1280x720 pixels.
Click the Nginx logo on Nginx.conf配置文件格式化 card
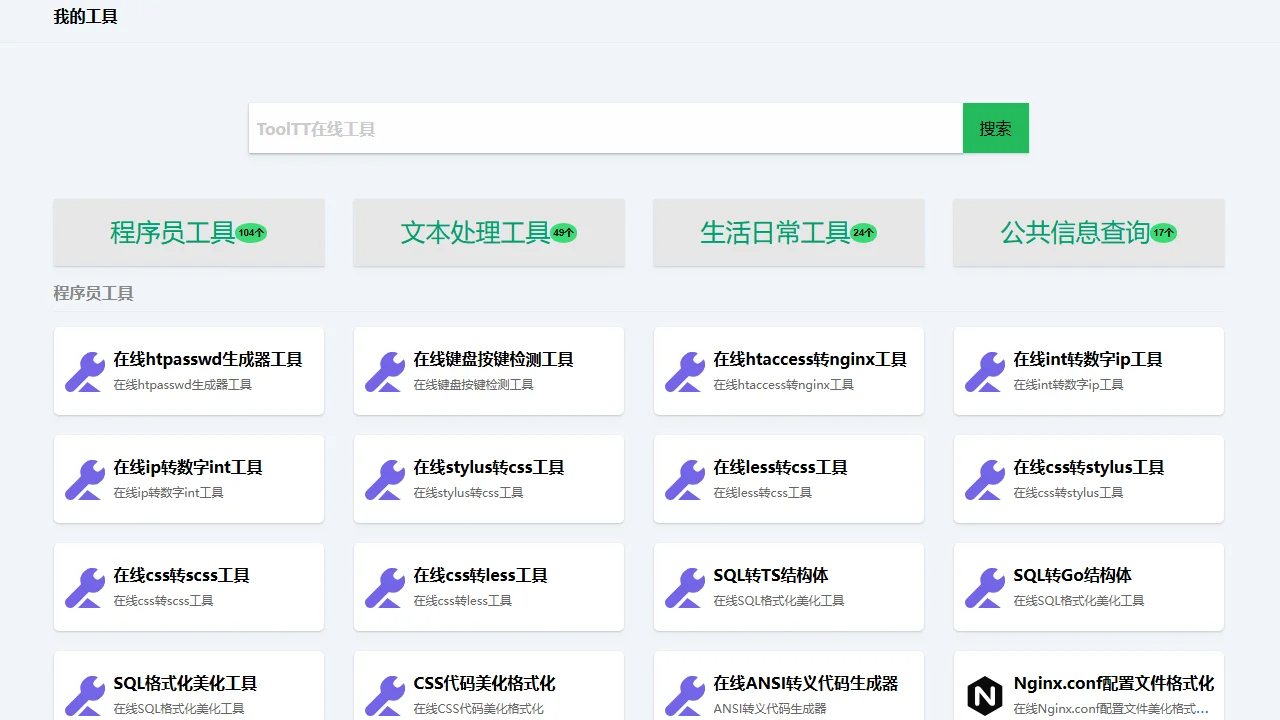(x=984, y=695)
